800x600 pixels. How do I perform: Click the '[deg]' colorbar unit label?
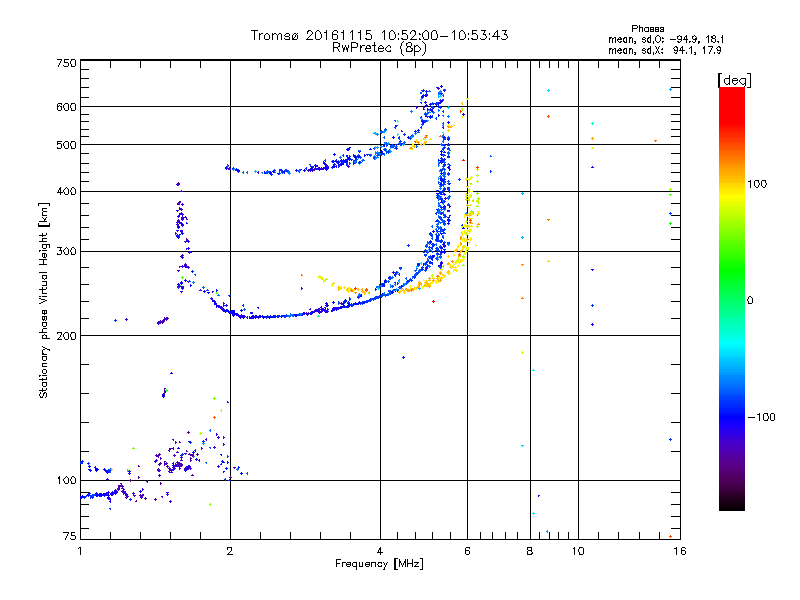click(734, 80)
